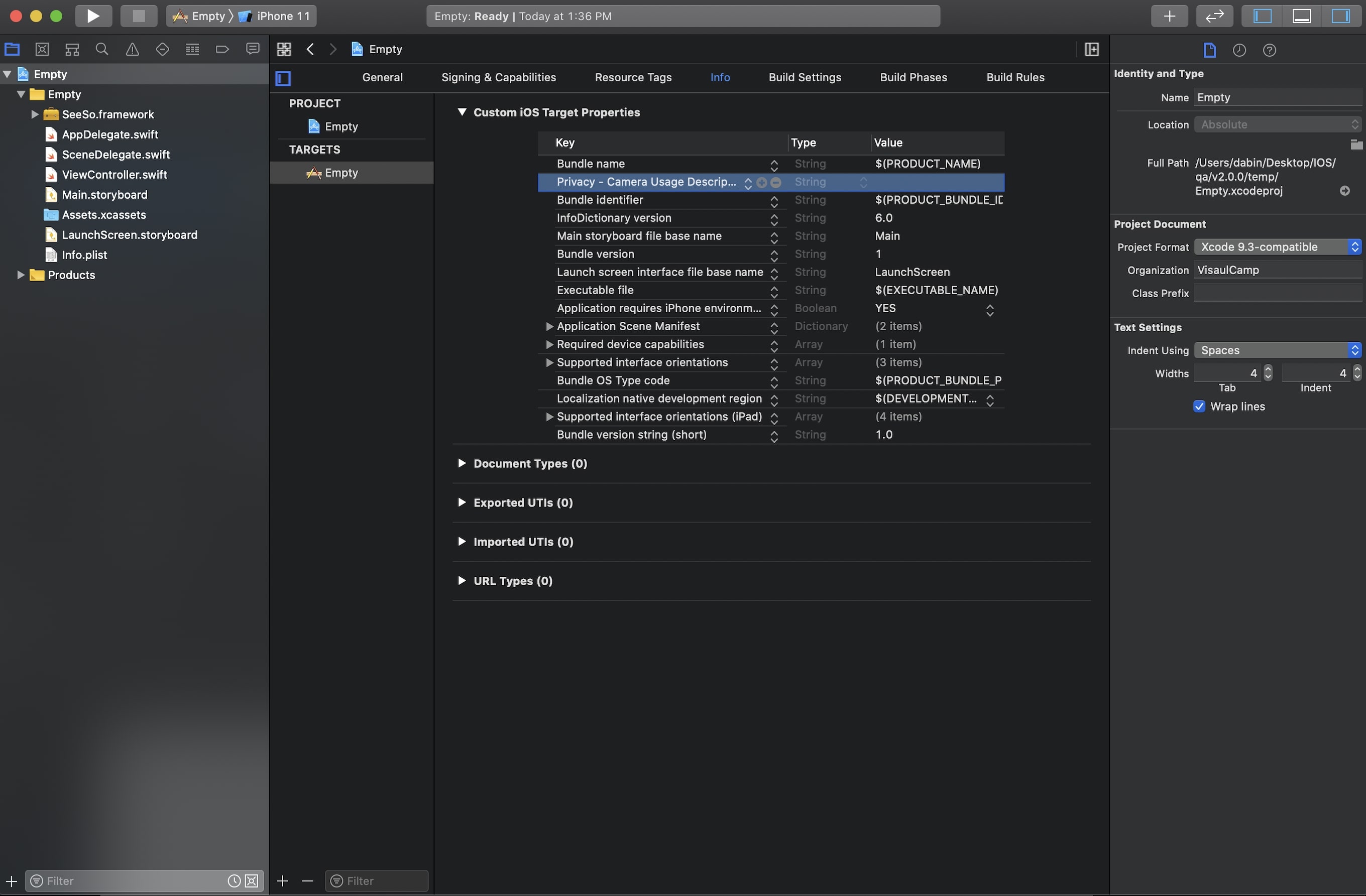
Task: Select the Project navigator folder icon
Action: click(x=12, y=49)
